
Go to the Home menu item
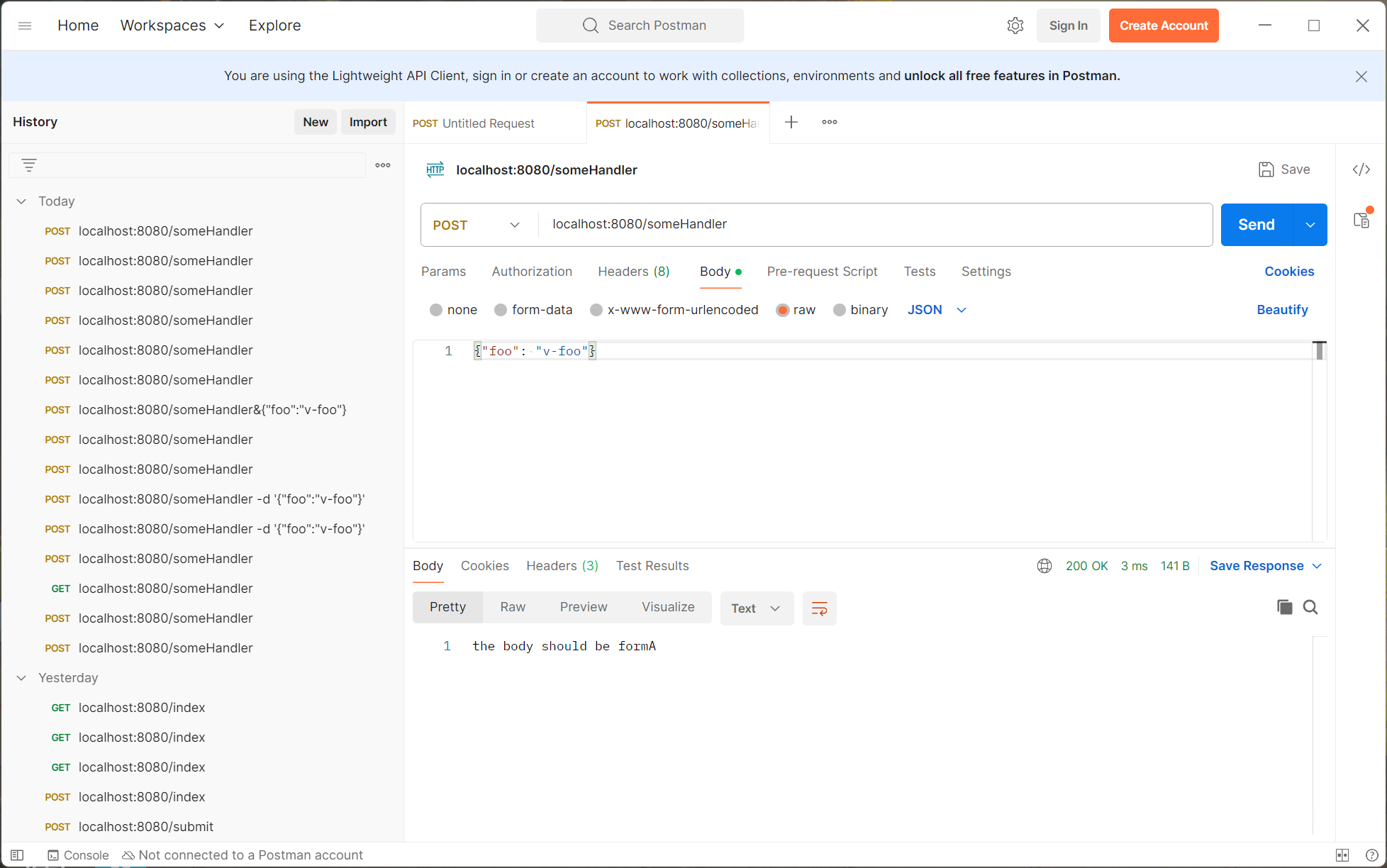78,26
